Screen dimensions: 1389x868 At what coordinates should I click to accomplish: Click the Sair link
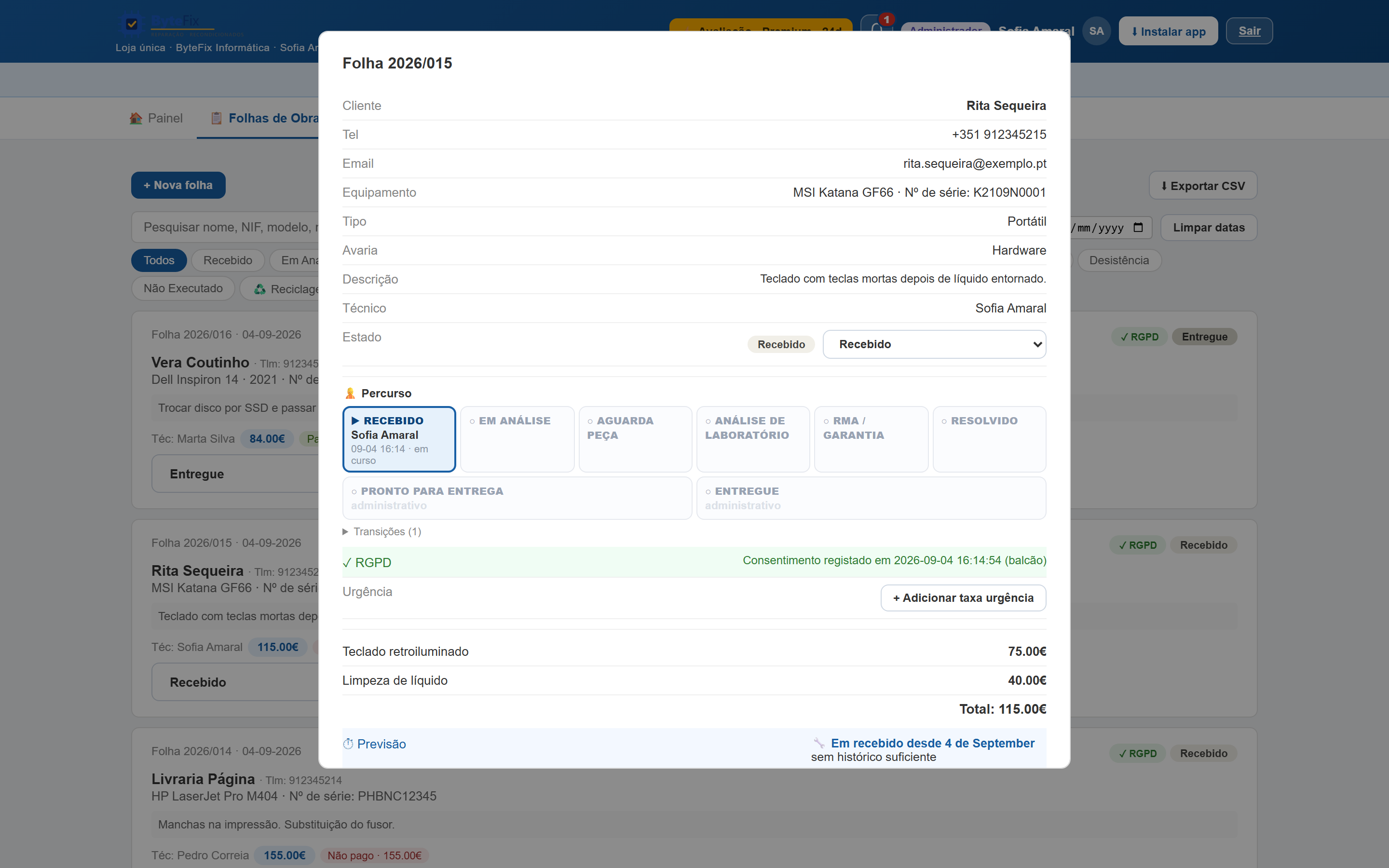pos(1249,31)
